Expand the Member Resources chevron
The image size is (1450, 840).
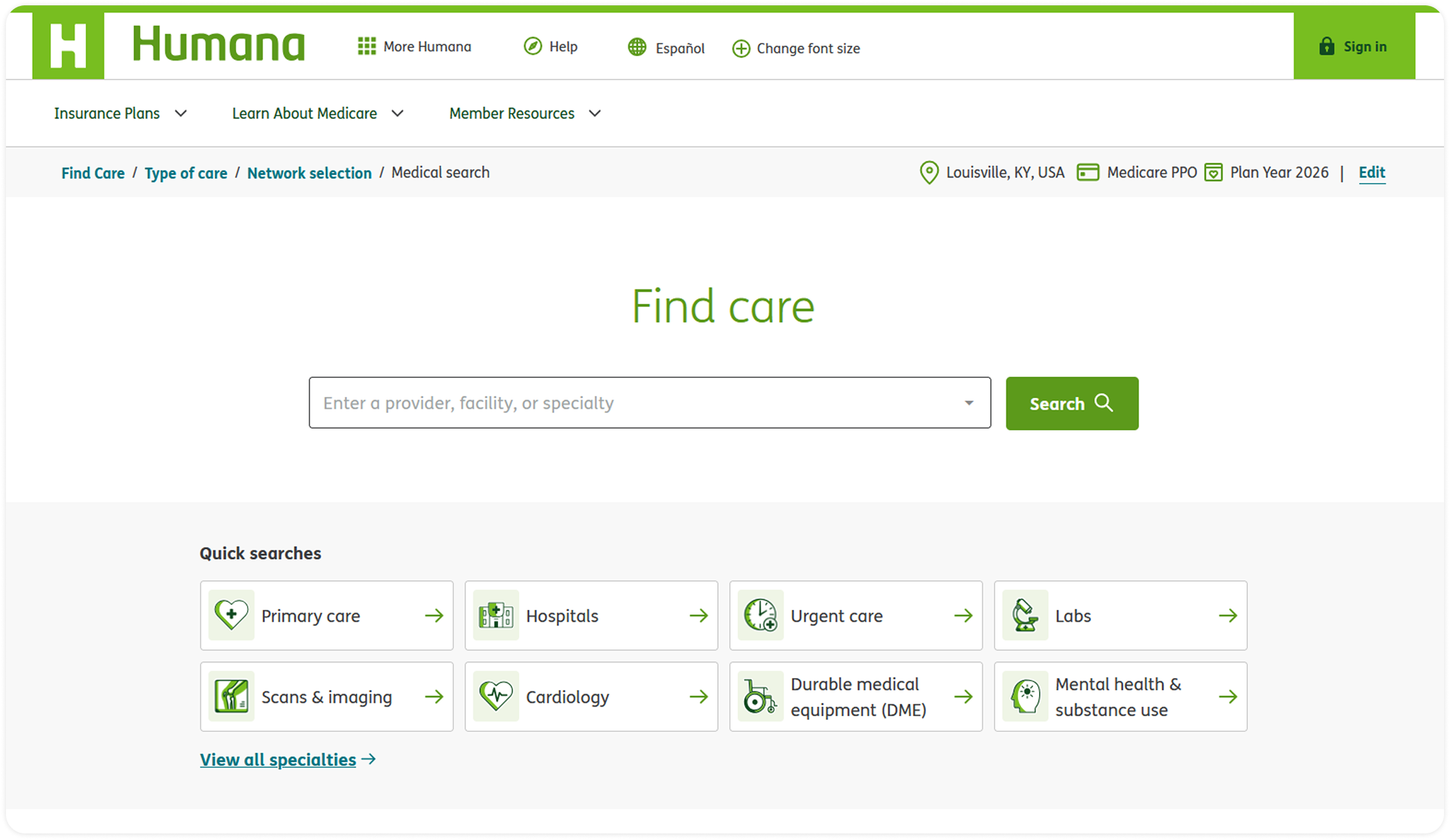tap(595, 114)
